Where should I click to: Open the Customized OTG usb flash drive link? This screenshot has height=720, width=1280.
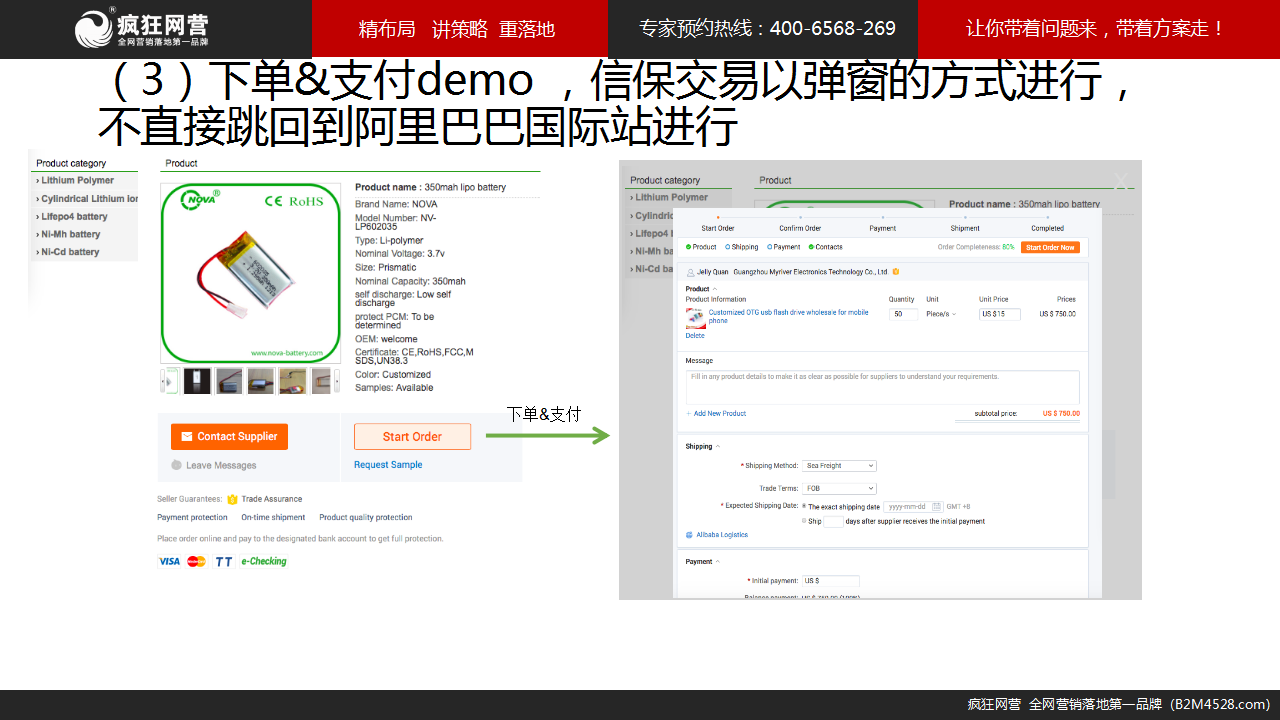(789, 316)
